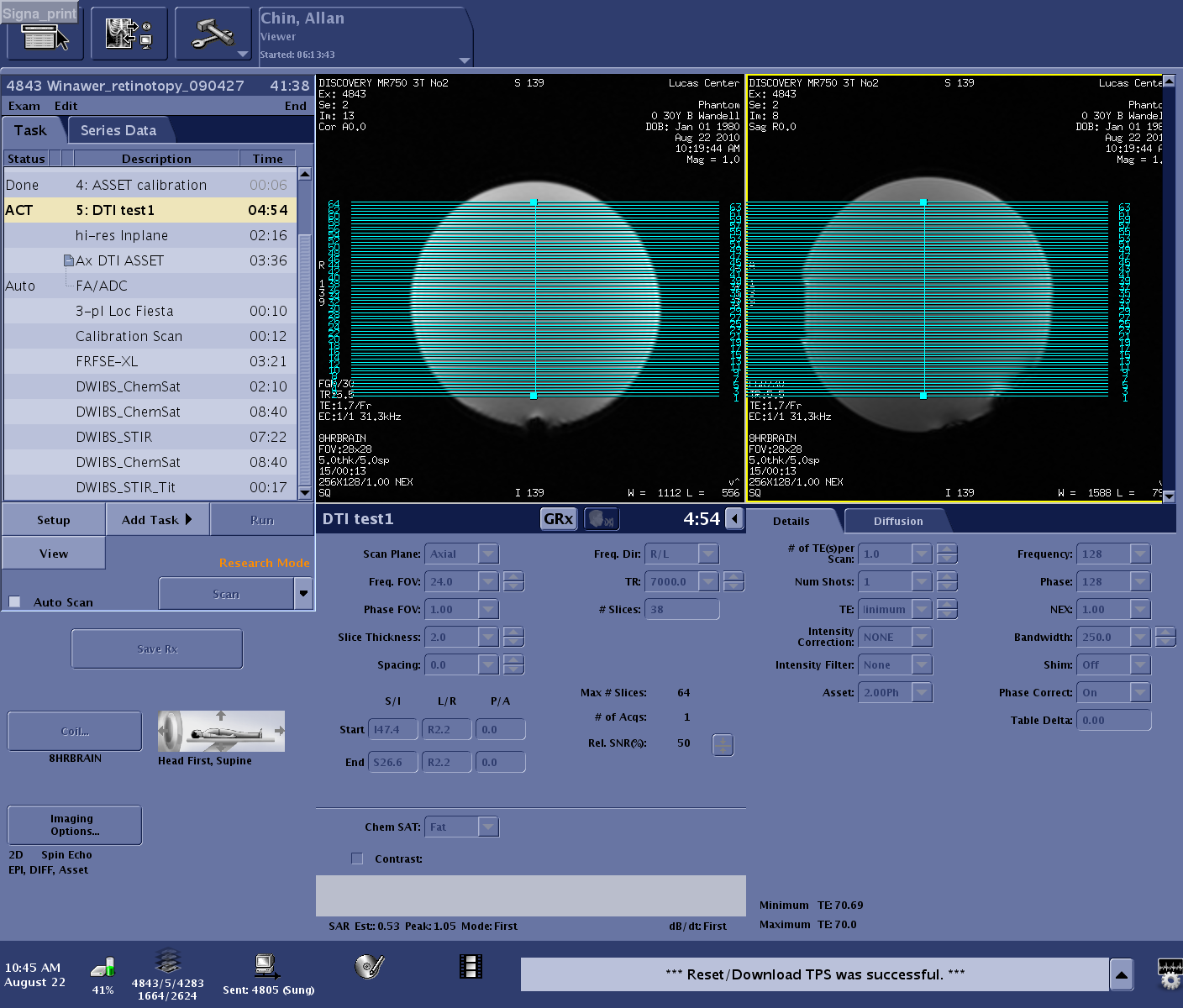
Task: Click the Add Task button
Action: [157, 520]
